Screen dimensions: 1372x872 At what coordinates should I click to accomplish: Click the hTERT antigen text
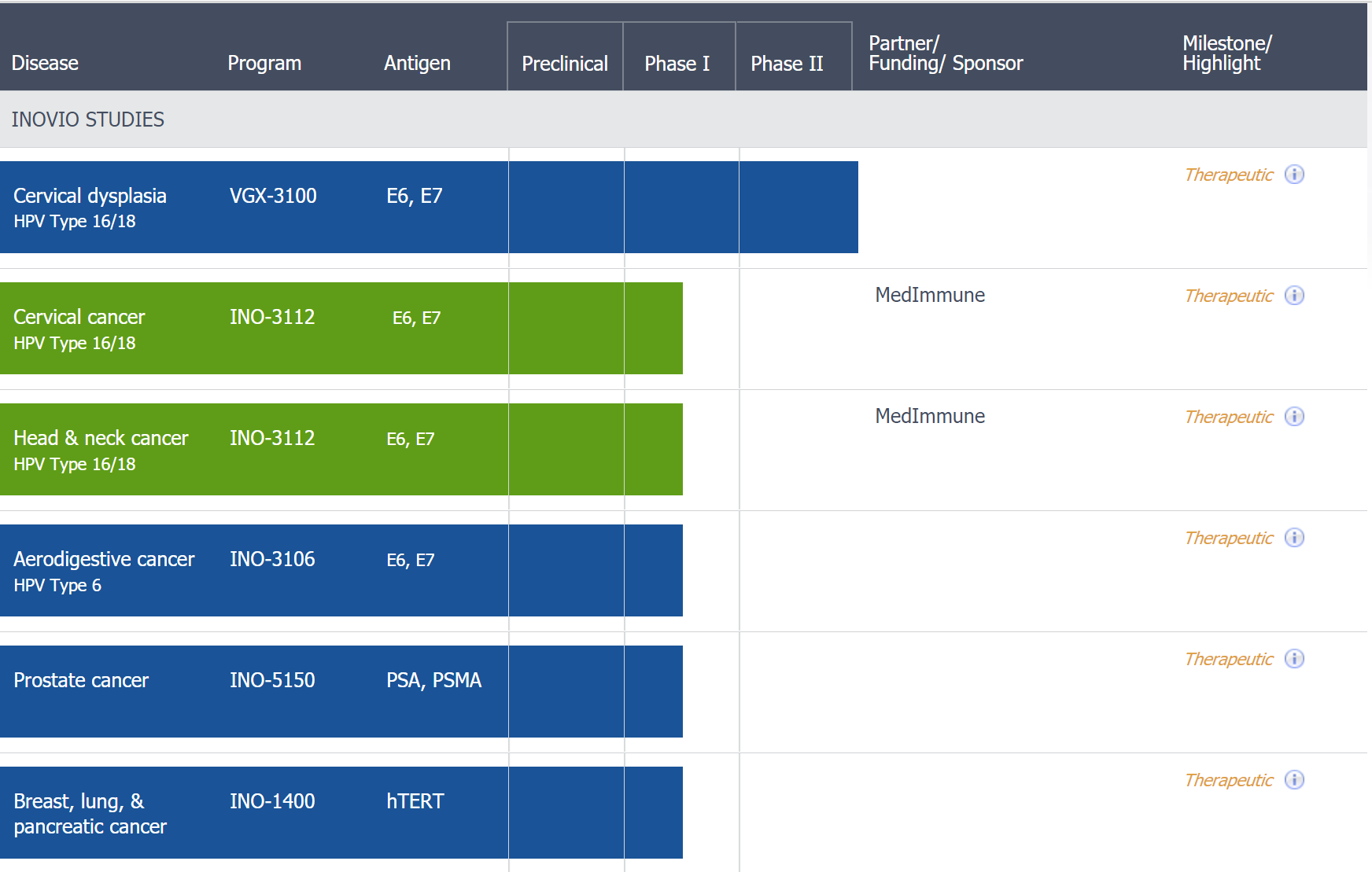[x=415, y=801]
